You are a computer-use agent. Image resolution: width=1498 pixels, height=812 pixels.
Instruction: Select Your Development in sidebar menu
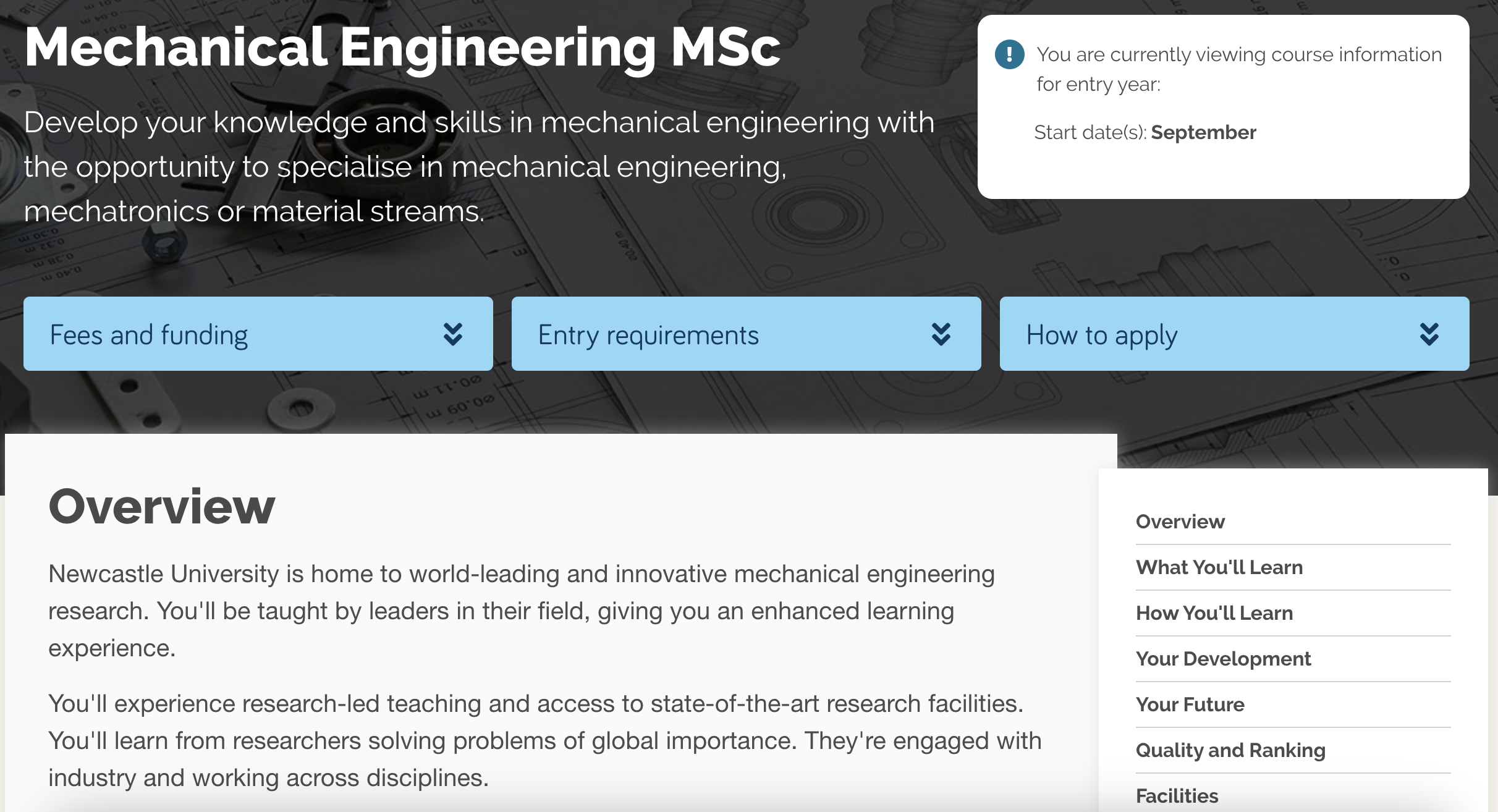tap(1222, 659)
